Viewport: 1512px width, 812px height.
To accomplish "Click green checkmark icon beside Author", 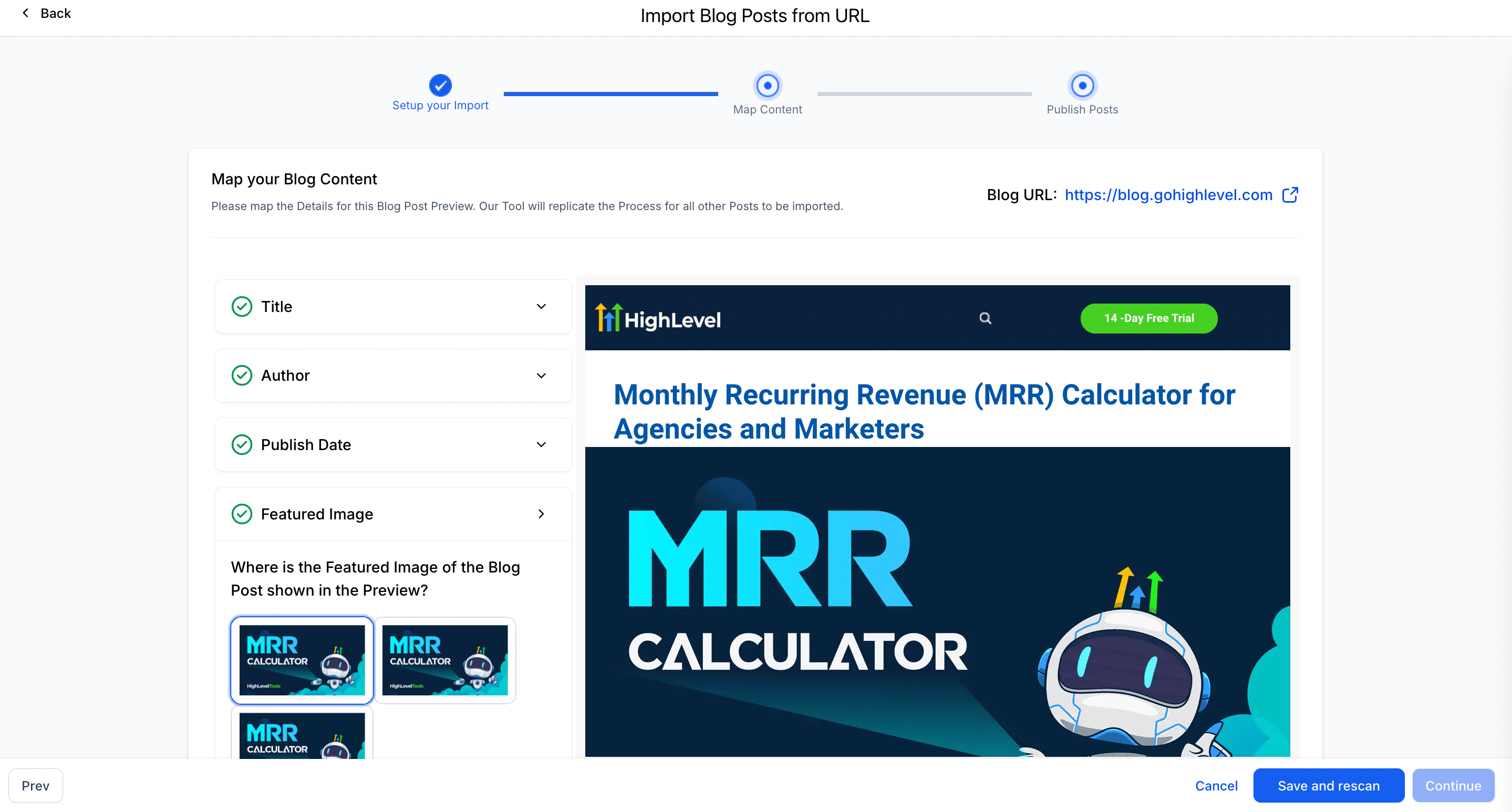I will (x=241, y=376).
